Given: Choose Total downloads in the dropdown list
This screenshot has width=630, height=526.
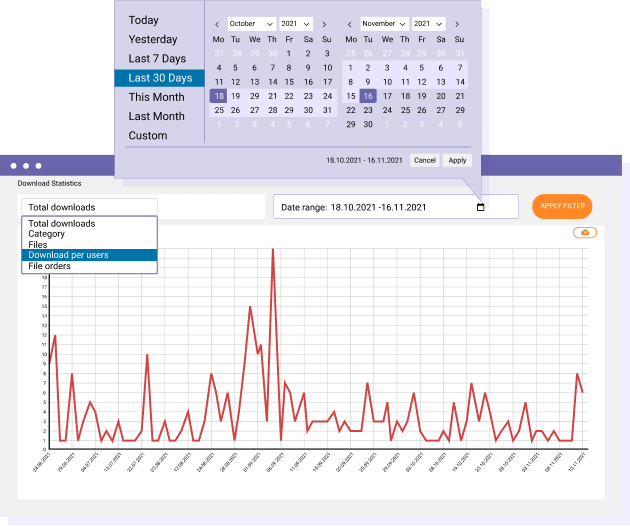Looking at the screenshot, I should [89, 223].
